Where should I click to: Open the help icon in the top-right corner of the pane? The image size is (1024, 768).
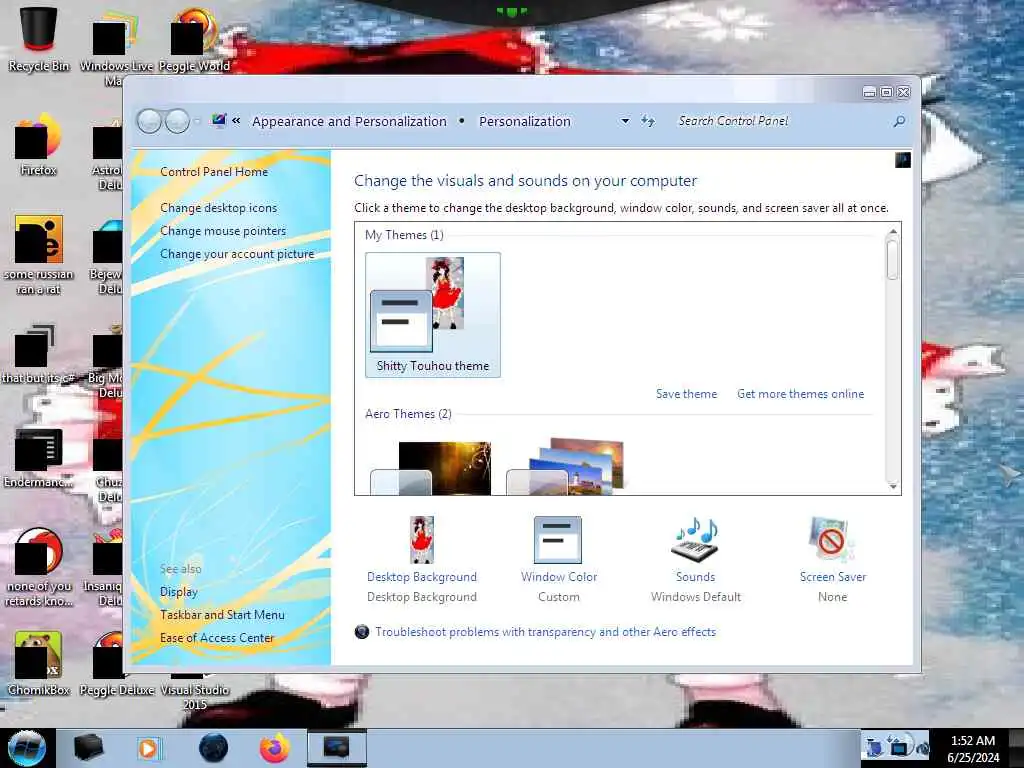903,160
